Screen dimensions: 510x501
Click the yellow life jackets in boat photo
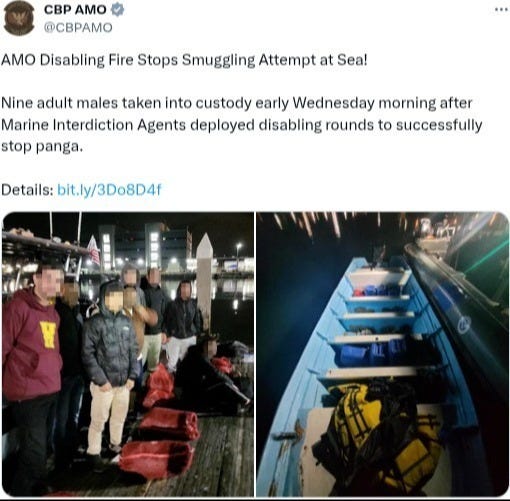click(x=383, y=433)
